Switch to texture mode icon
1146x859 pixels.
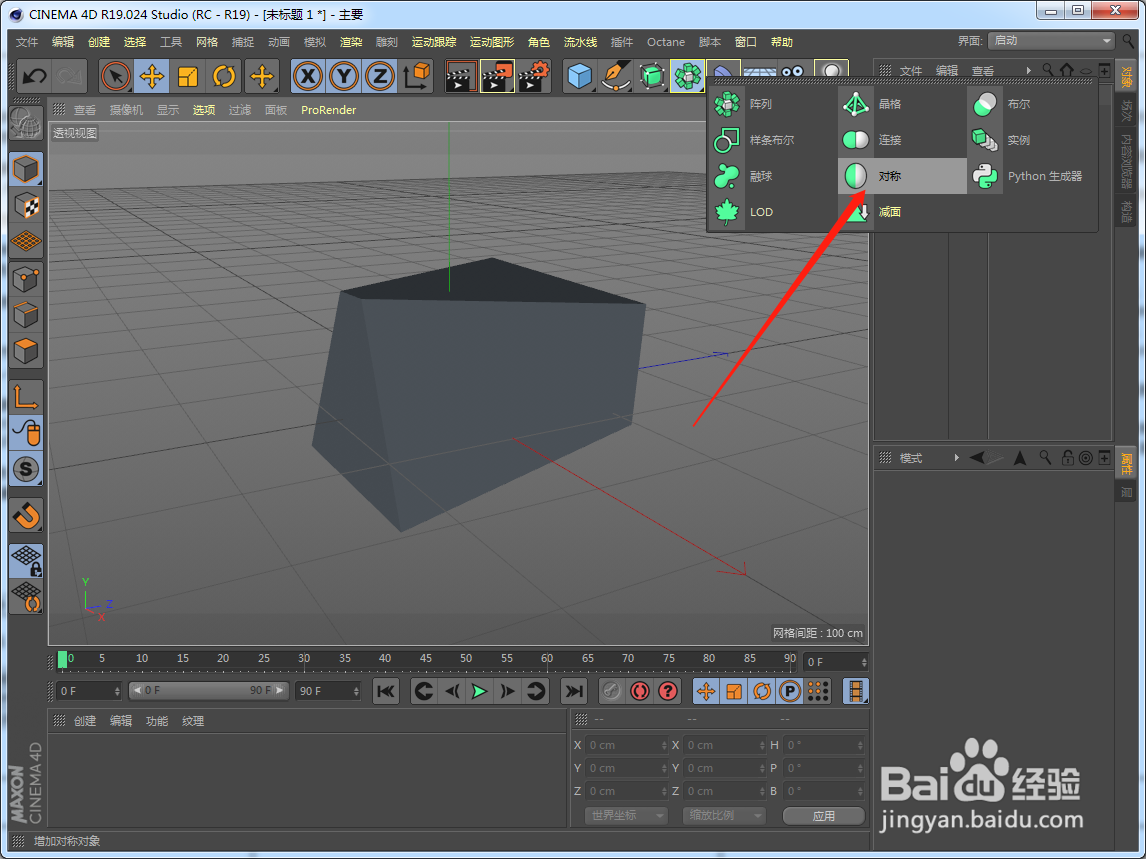[x=26, y=206]
